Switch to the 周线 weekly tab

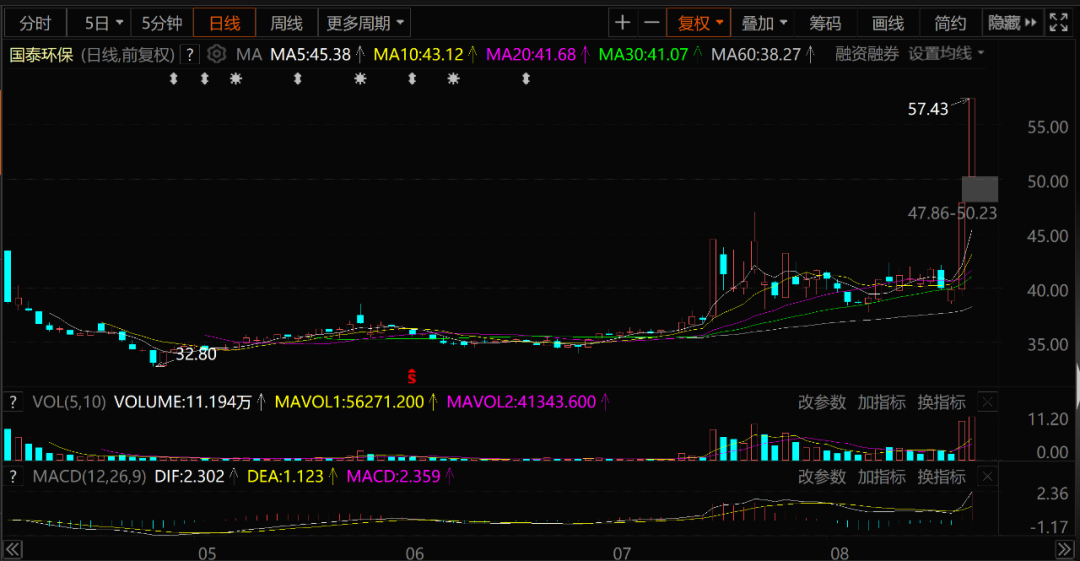(x=287, y=23)
